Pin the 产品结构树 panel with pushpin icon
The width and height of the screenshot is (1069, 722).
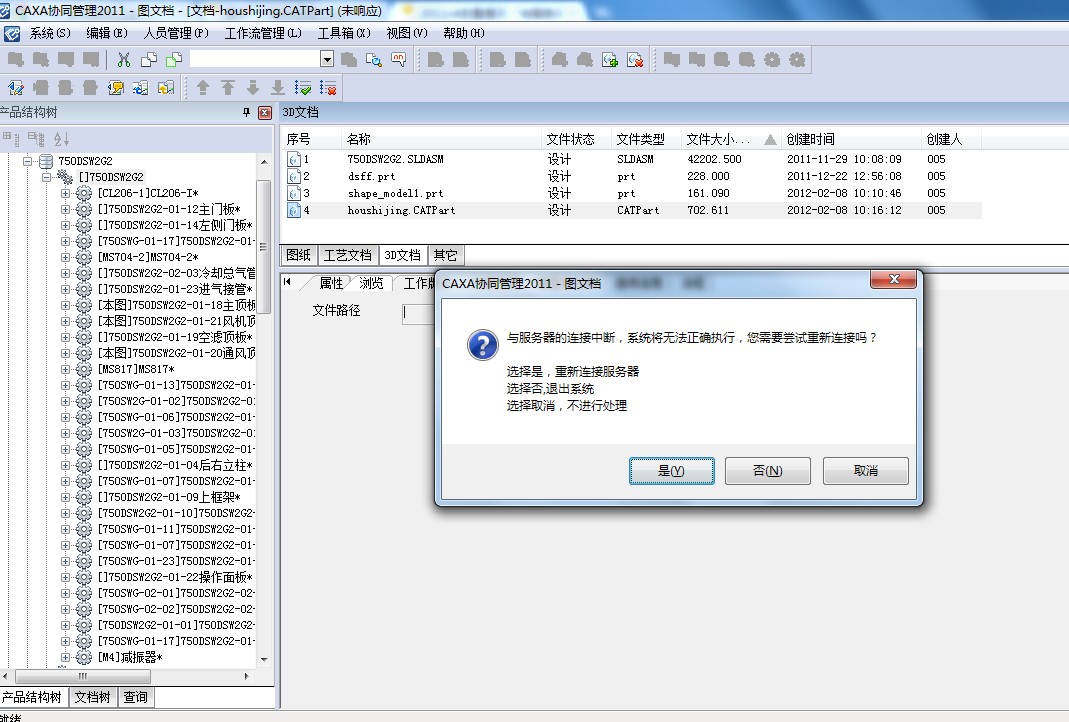coord(246,112)
